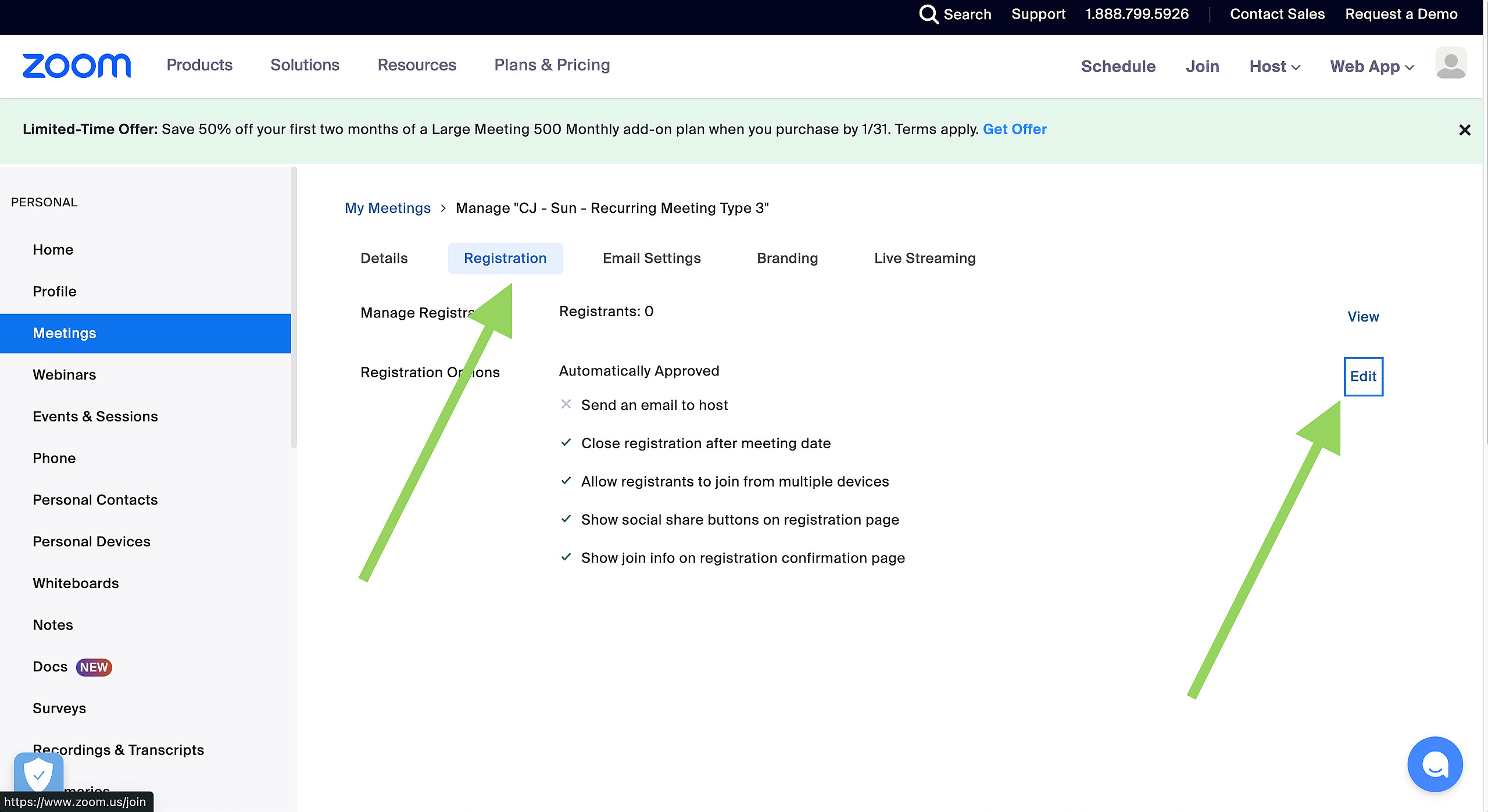Click the checkmark for Allow registrants multiple devices
Screen dimensions: 1488x812
click(x=566, y=481)
